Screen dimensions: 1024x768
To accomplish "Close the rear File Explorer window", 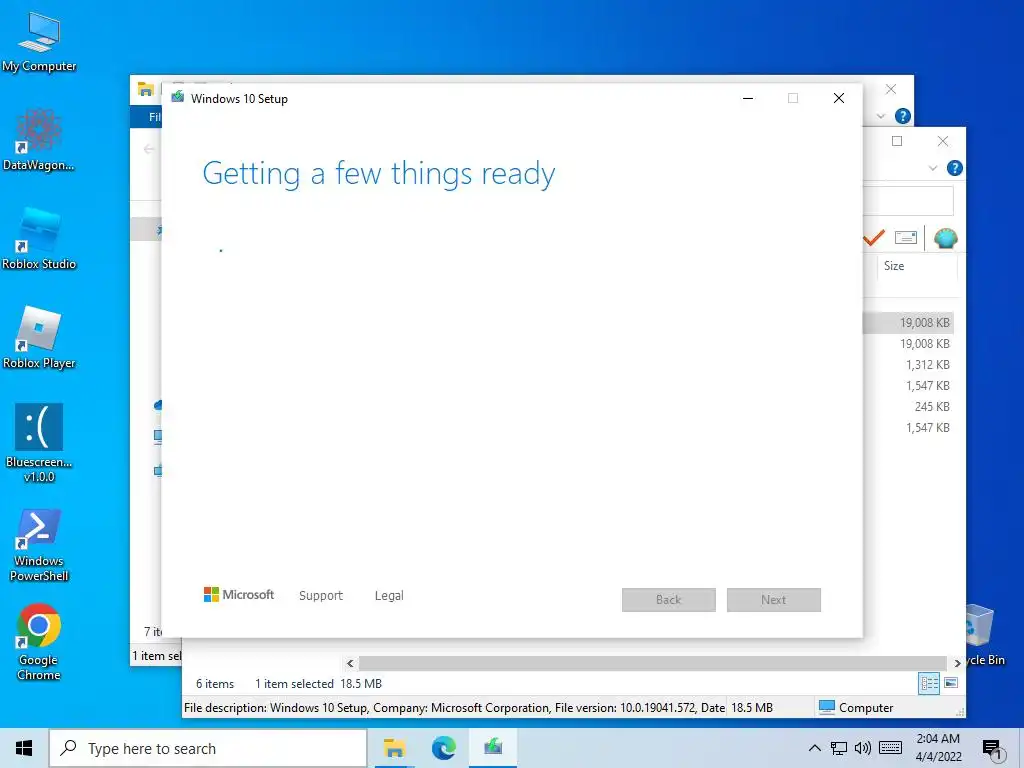I will coord(891,89).
